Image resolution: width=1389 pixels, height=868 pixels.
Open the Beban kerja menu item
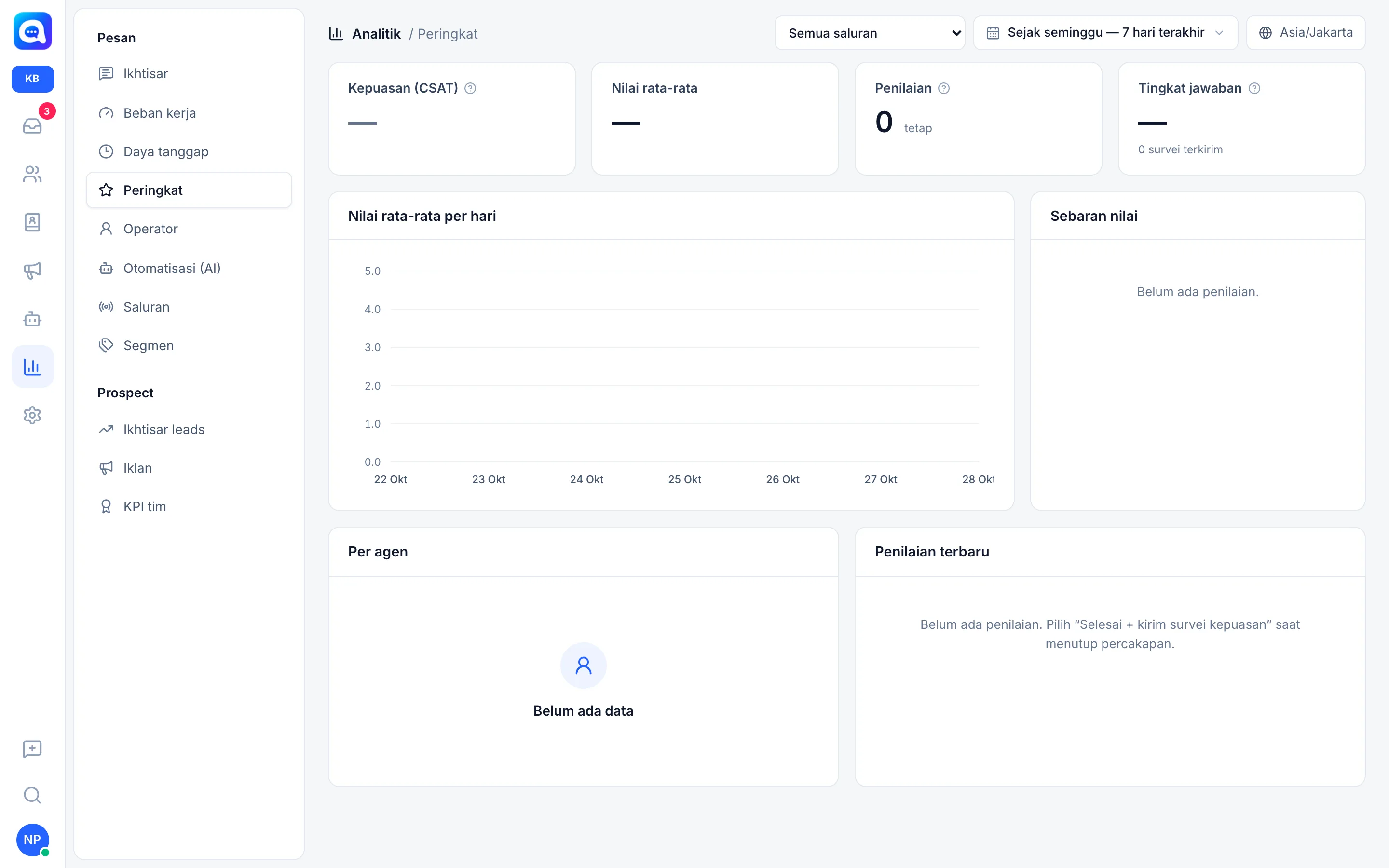pyautogui.click(x=189, y=113)
